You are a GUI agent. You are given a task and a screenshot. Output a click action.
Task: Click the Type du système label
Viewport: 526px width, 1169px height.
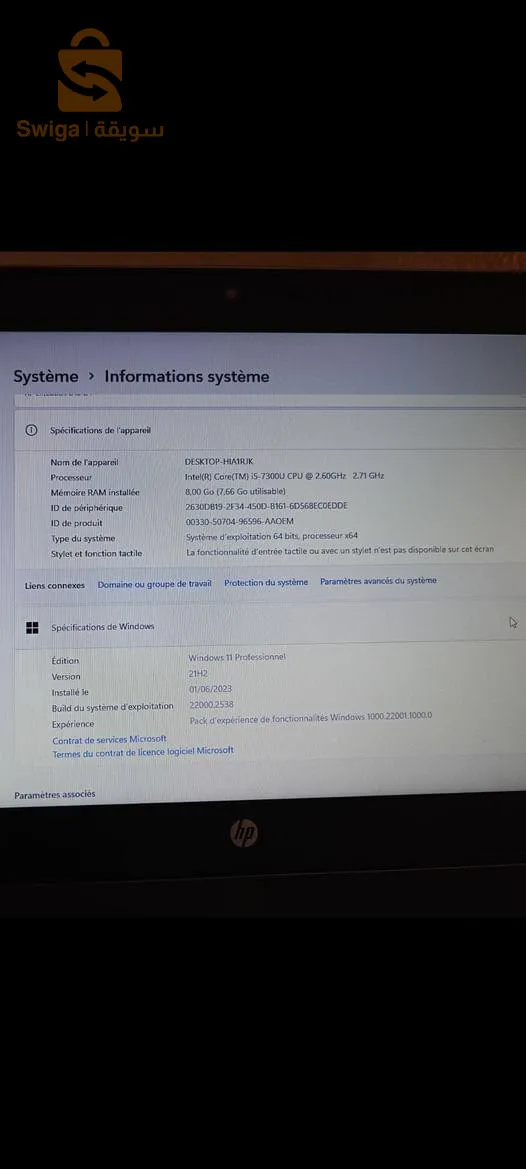83,538
